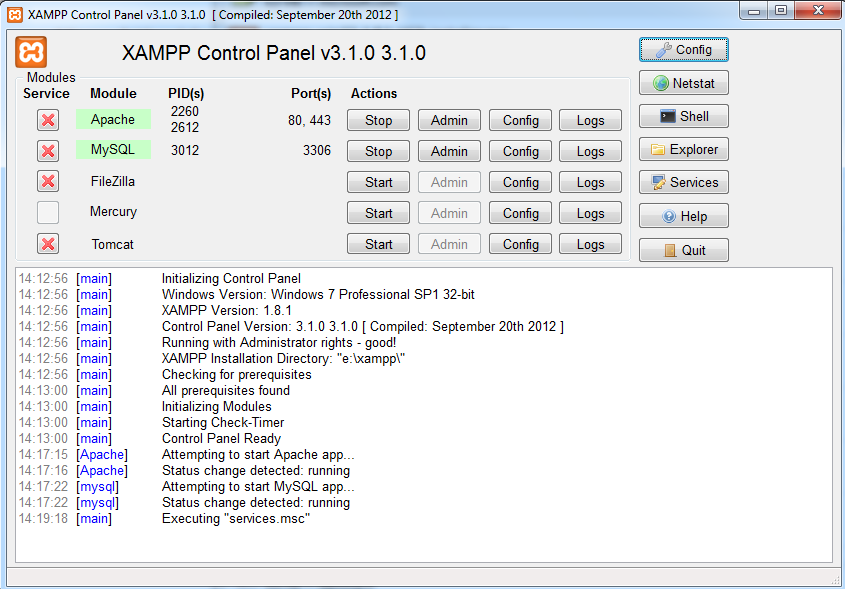The image size is (845, 589).
Task: Start the Tomcat module
Action: [378, 244]
